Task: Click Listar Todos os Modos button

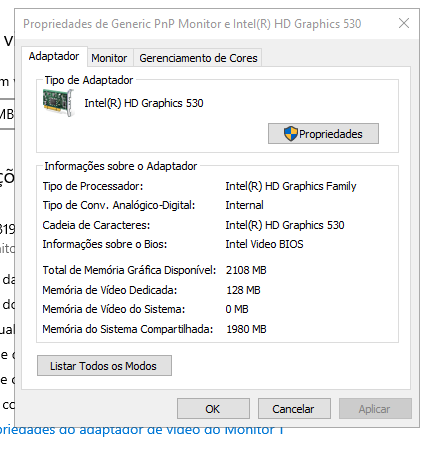Action: (x=104, y=366)
